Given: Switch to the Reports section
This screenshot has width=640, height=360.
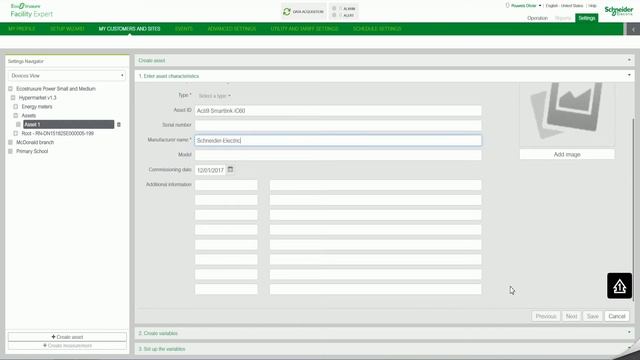Looking at the screenshot, I should click(x=563, y=18).
